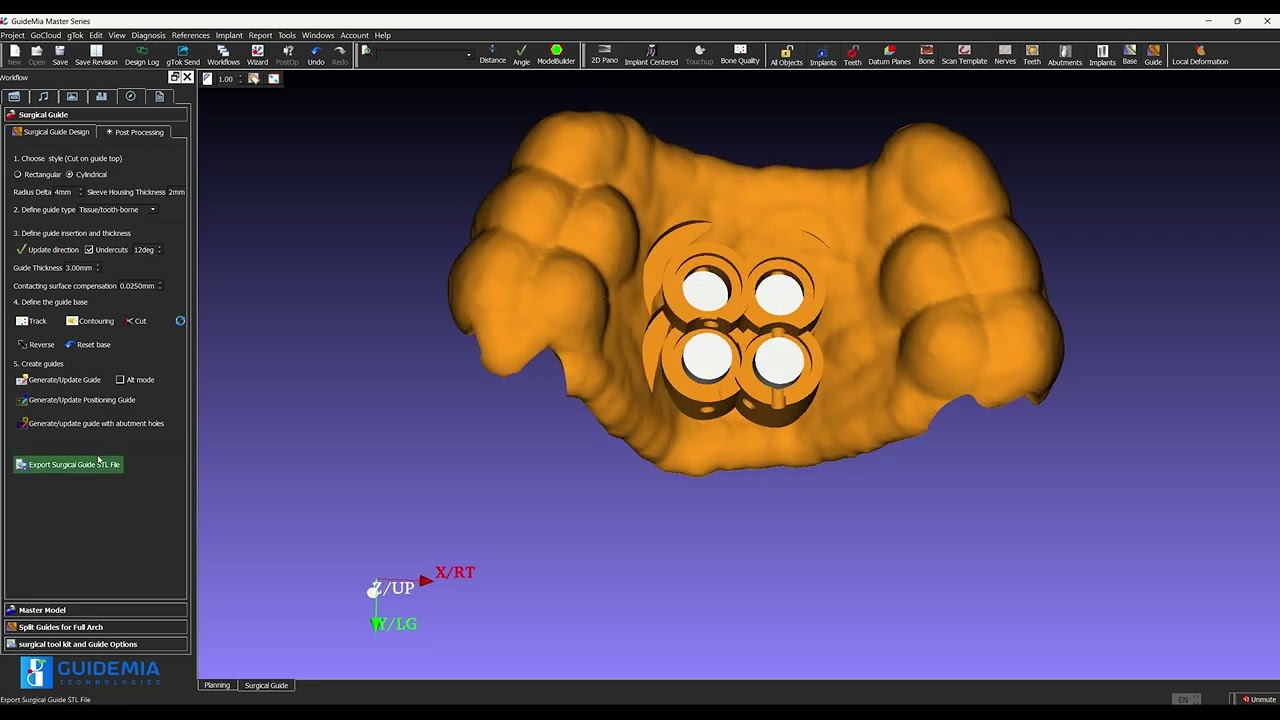Select the Angle measurement tool
Screen dimensions: 1280x720
tap(521, 54)
